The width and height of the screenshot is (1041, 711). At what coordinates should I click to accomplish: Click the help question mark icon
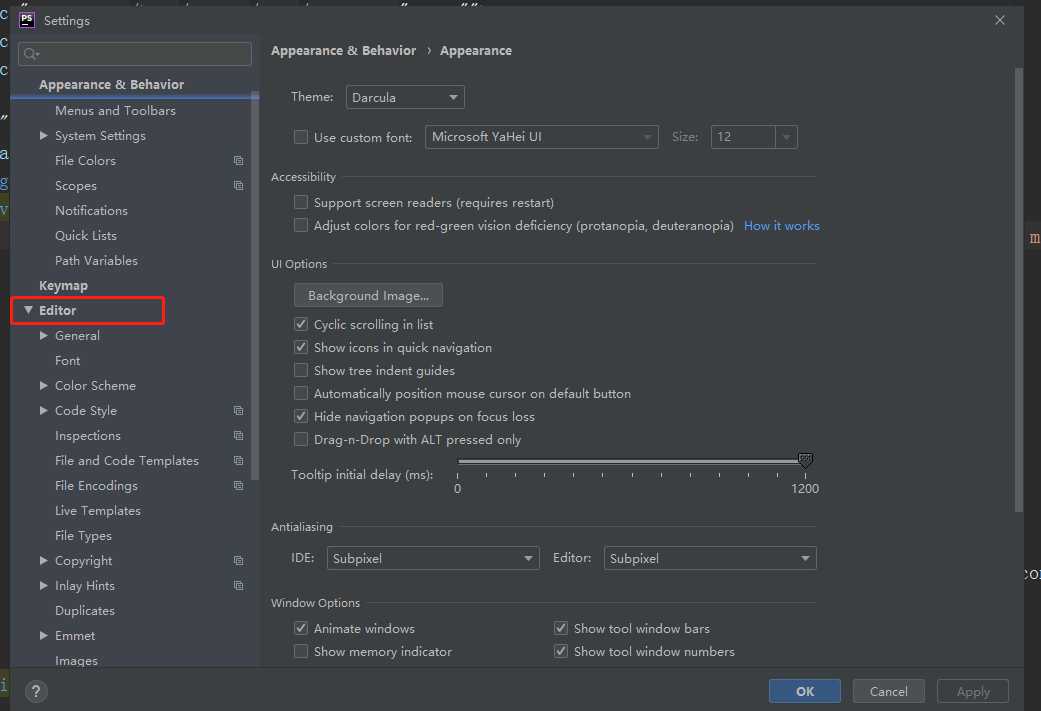click(x=36, y=691)
